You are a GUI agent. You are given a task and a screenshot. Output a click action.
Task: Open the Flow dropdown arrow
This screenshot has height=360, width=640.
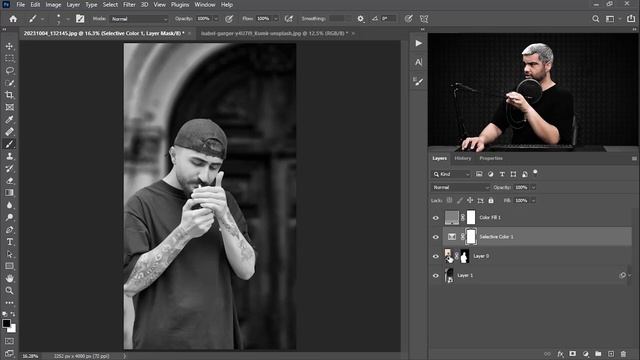(x=276, y=19)
